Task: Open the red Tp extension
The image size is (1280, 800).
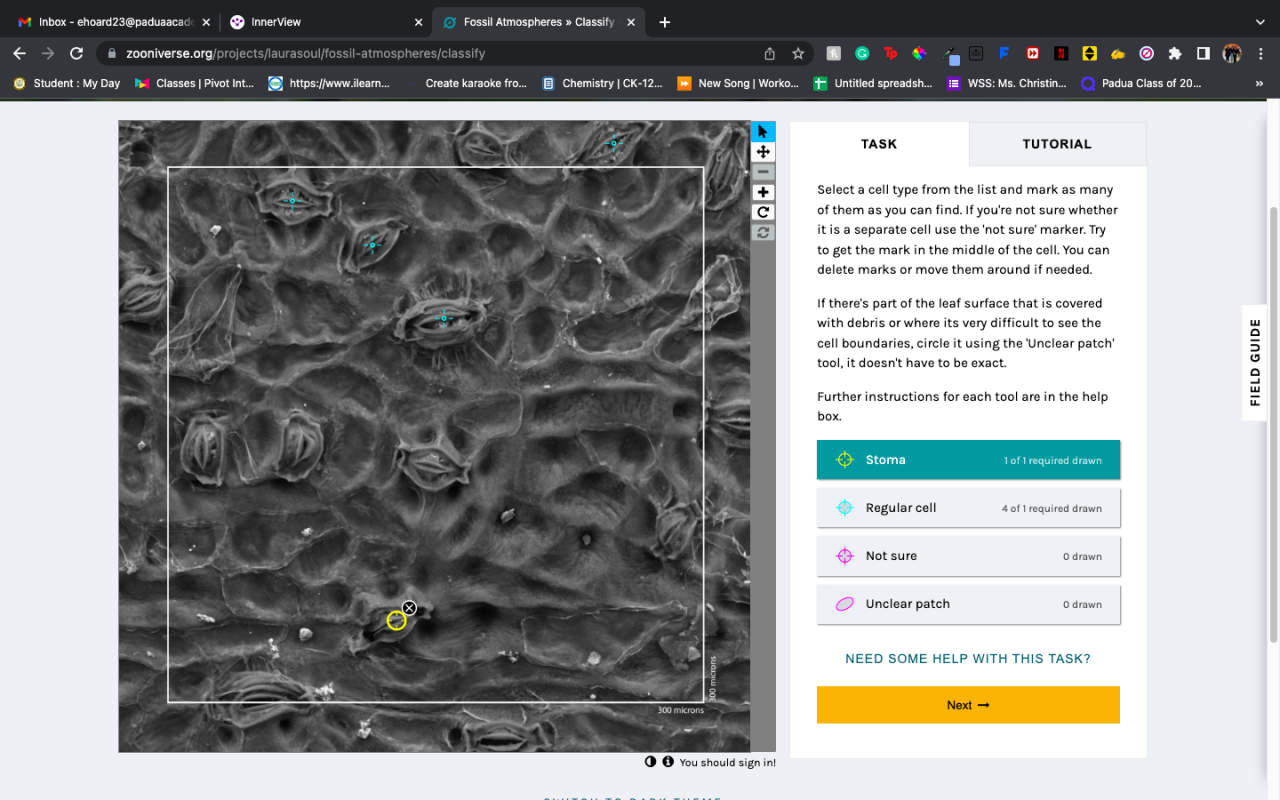Action: (x=890, y=53)
